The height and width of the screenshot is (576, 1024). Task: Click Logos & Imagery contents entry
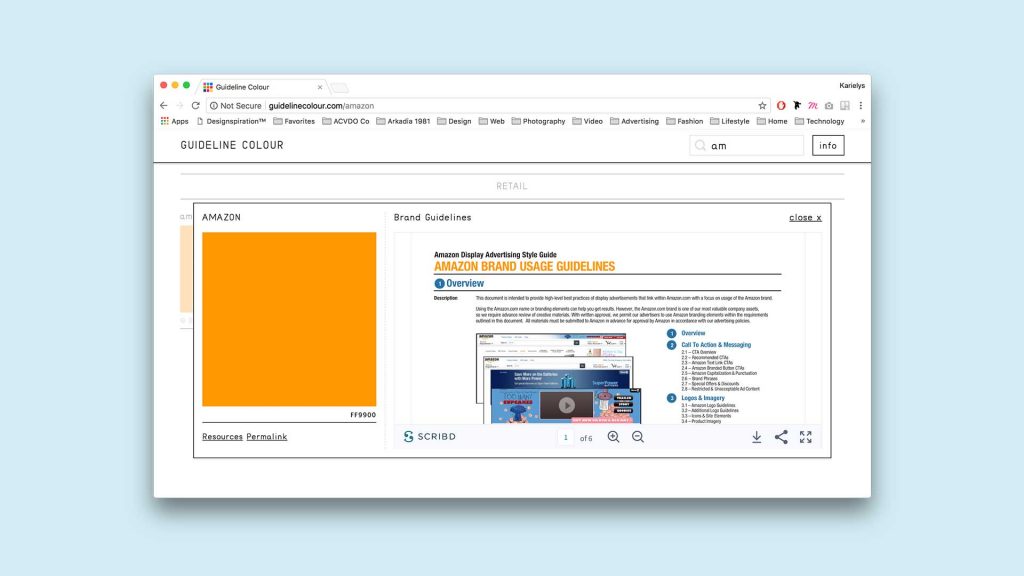703,398
